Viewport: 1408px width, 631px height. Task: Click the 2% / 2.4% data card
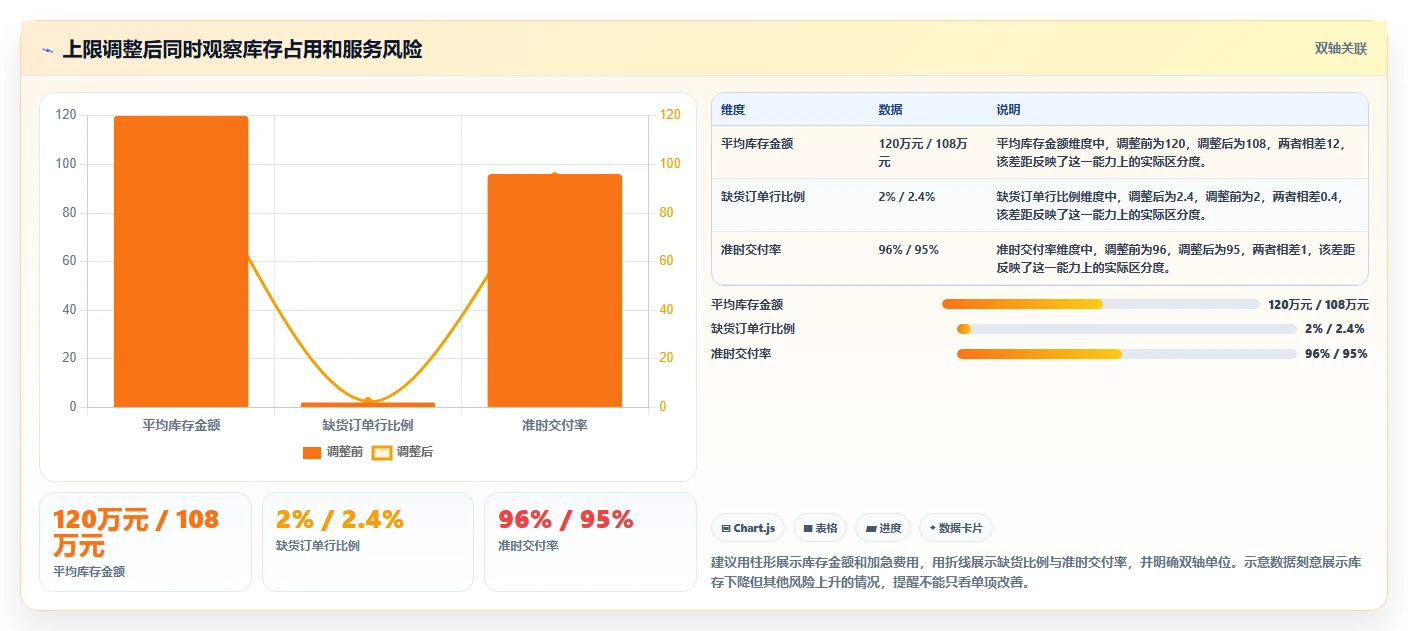coord(367,541)
